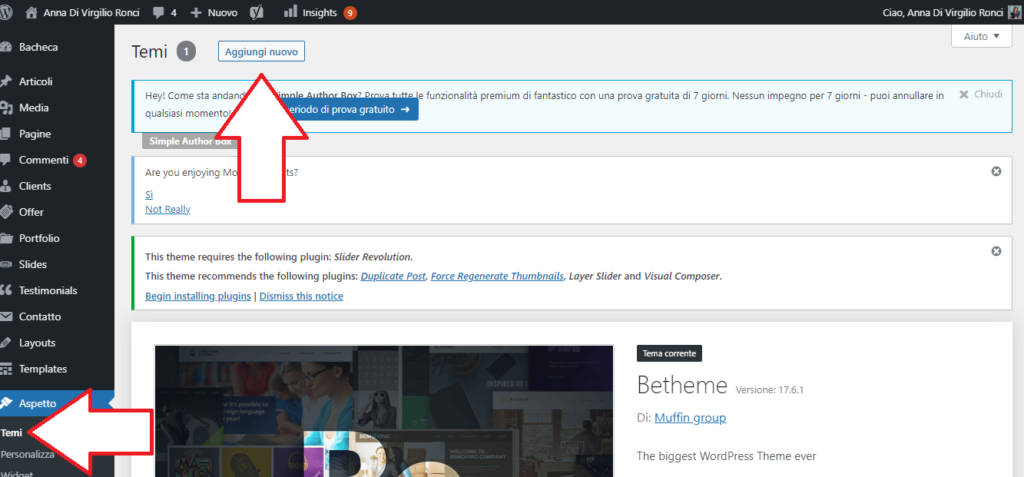The width and height of the screenshot is (1024, 477).
Task: Click the orange 9 badge beside Insights
Action: pyautogui.click(x=350, y=12)
